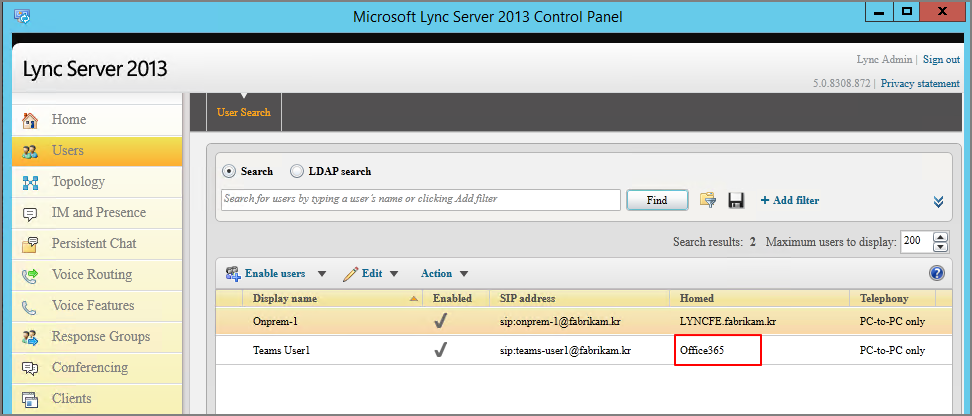This screenshot has height=416, width=972.
Task: Click the pencil Edit icon
Action: coord(351,273)
